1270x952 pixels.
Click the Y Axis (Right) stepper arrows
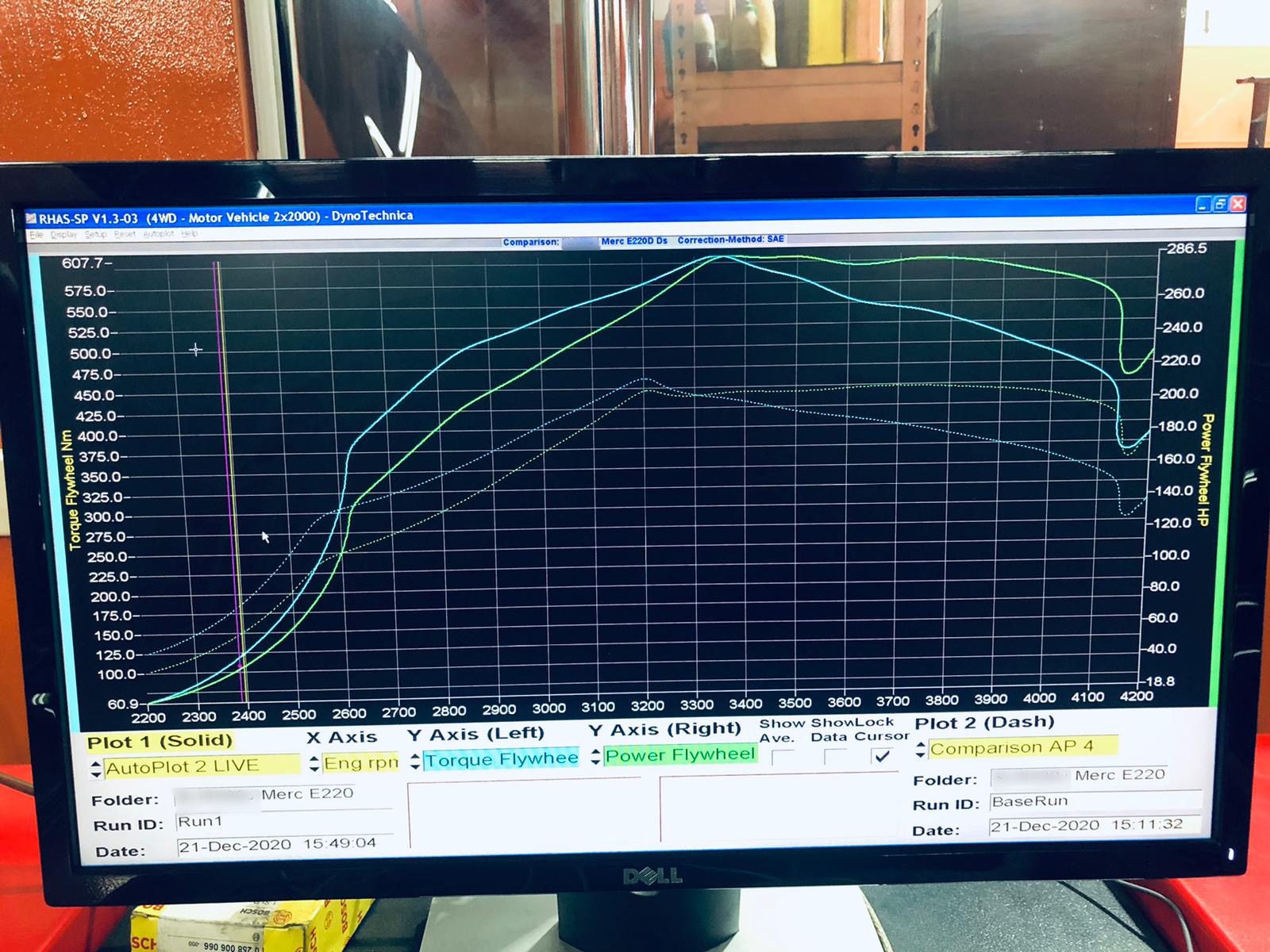click(x=595, y=757)
